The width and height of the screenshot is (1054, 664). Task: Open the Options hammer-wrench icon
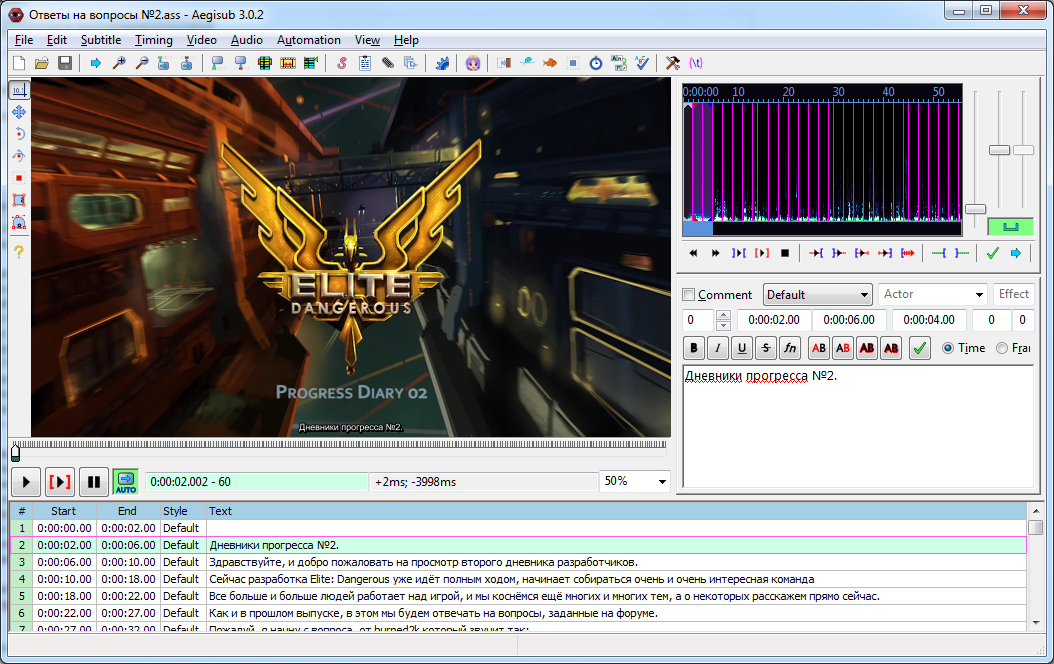672,63
